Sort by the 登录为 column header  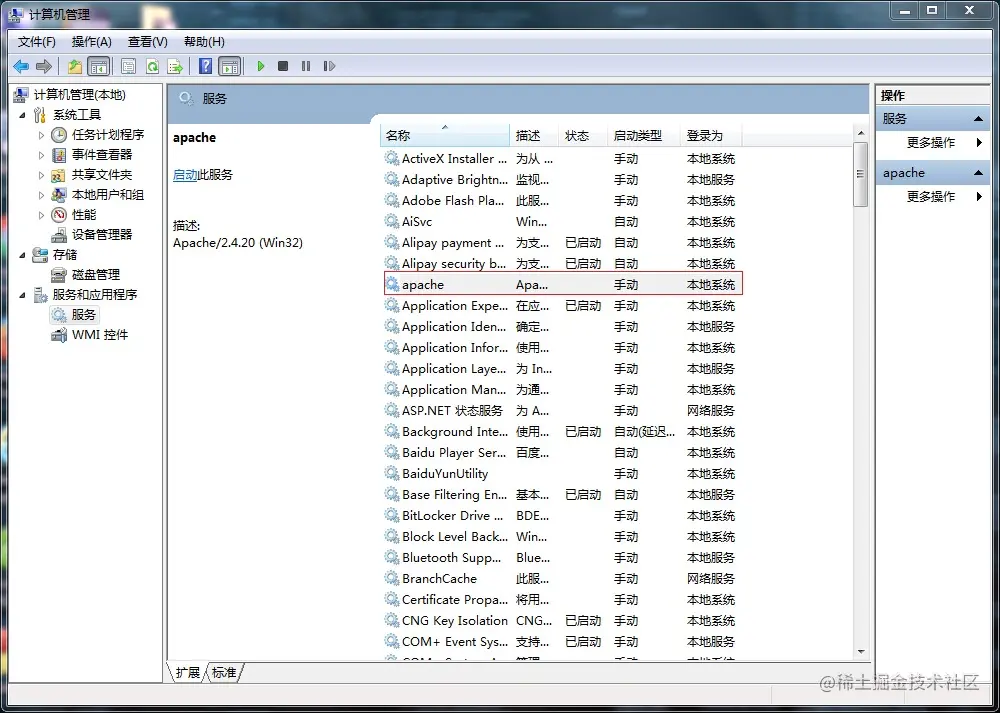[710, 136]
